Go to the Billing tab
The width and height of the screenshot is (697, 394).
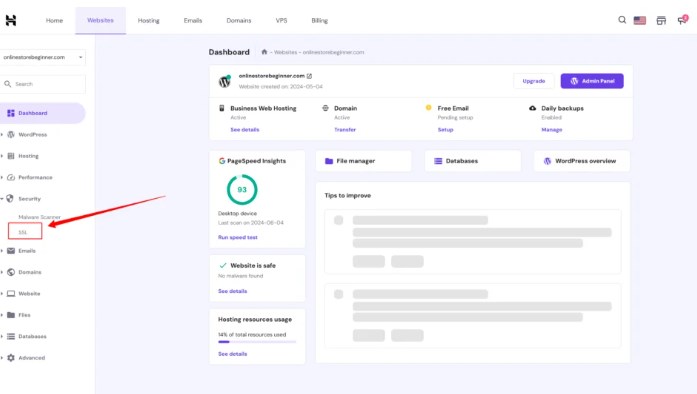click(320, 20)
